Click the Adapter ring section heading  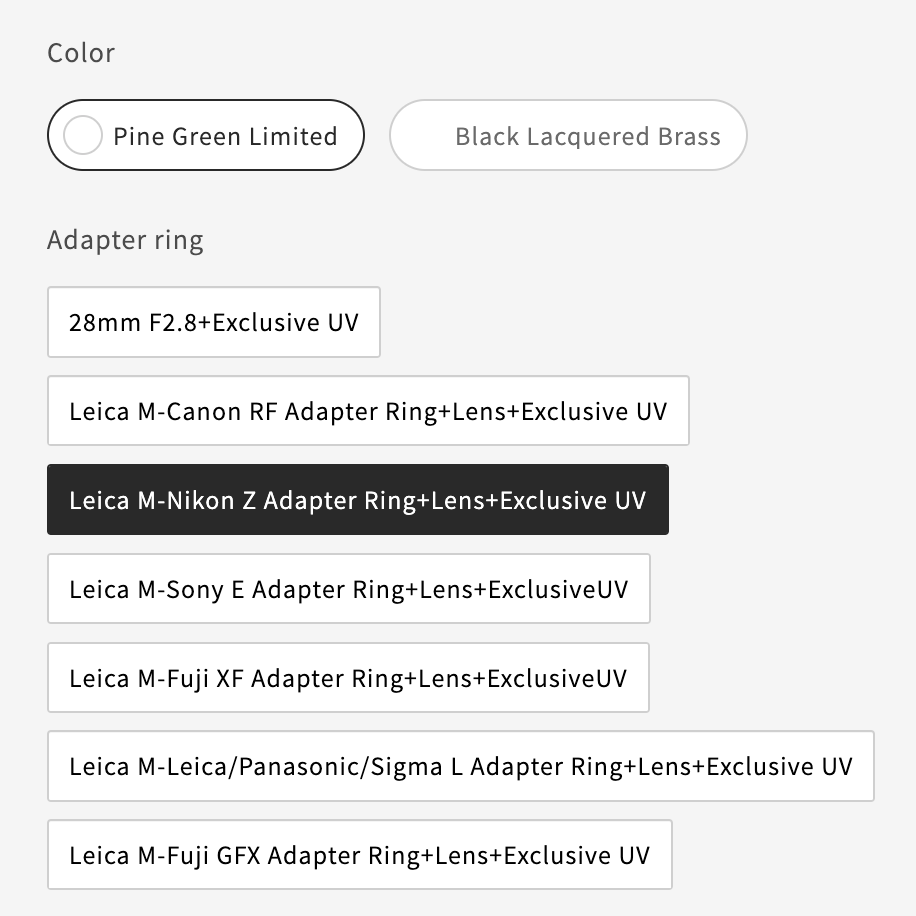click(x=126, y=240)
